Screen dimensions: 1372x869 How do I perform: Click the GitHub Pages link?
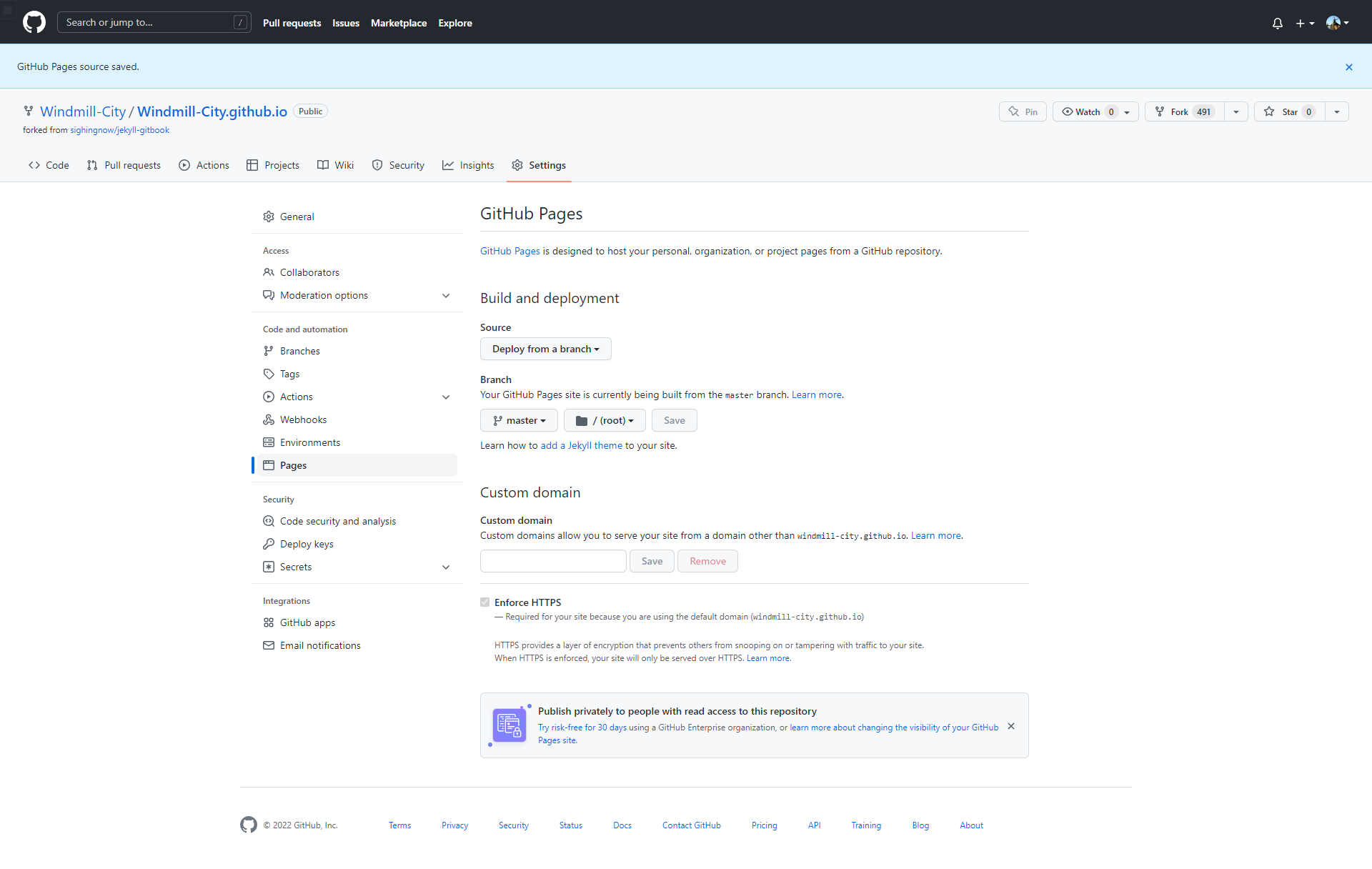tap(510, 251)
